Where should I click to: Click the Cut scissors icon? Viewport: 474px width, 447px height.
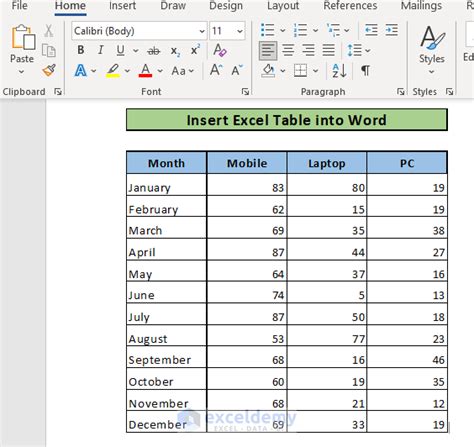coord(49,31)
